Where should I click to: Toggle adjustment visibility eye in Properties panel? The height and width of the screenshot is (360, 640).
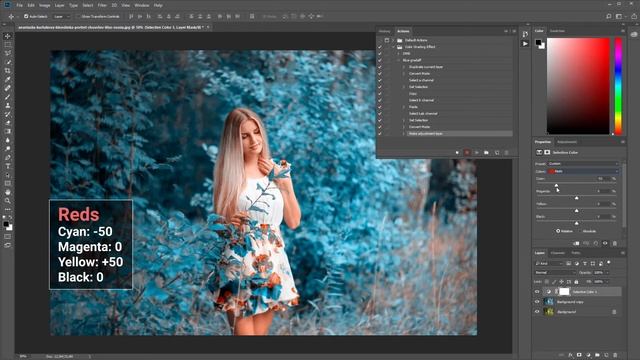[x=605, y=243]
